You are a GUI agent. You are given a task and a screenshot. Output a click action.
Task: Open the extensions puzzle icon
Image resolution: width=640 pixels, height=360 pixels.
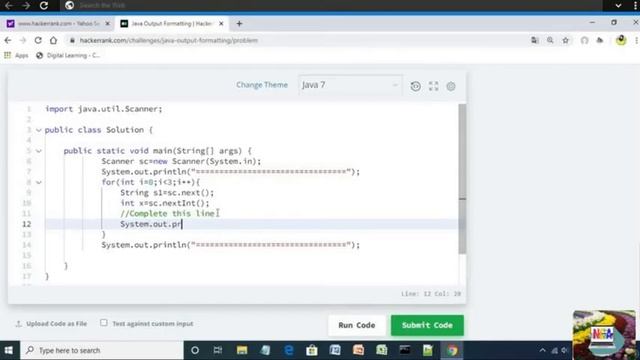pos(600,40)
